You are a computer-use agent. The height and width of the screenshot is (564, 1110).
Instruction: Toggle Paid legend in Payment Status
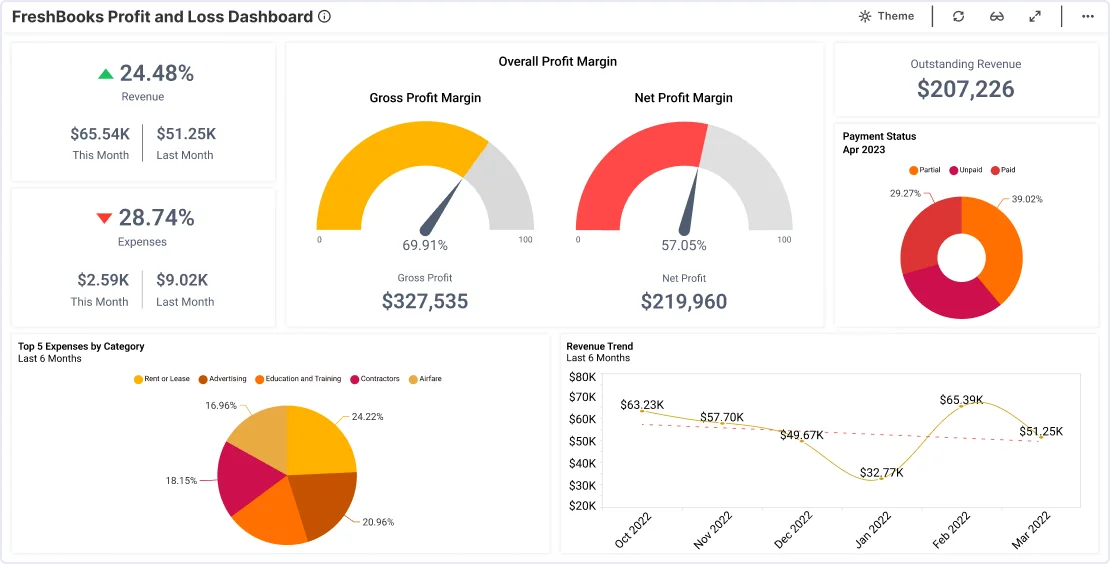point(1003,170)
